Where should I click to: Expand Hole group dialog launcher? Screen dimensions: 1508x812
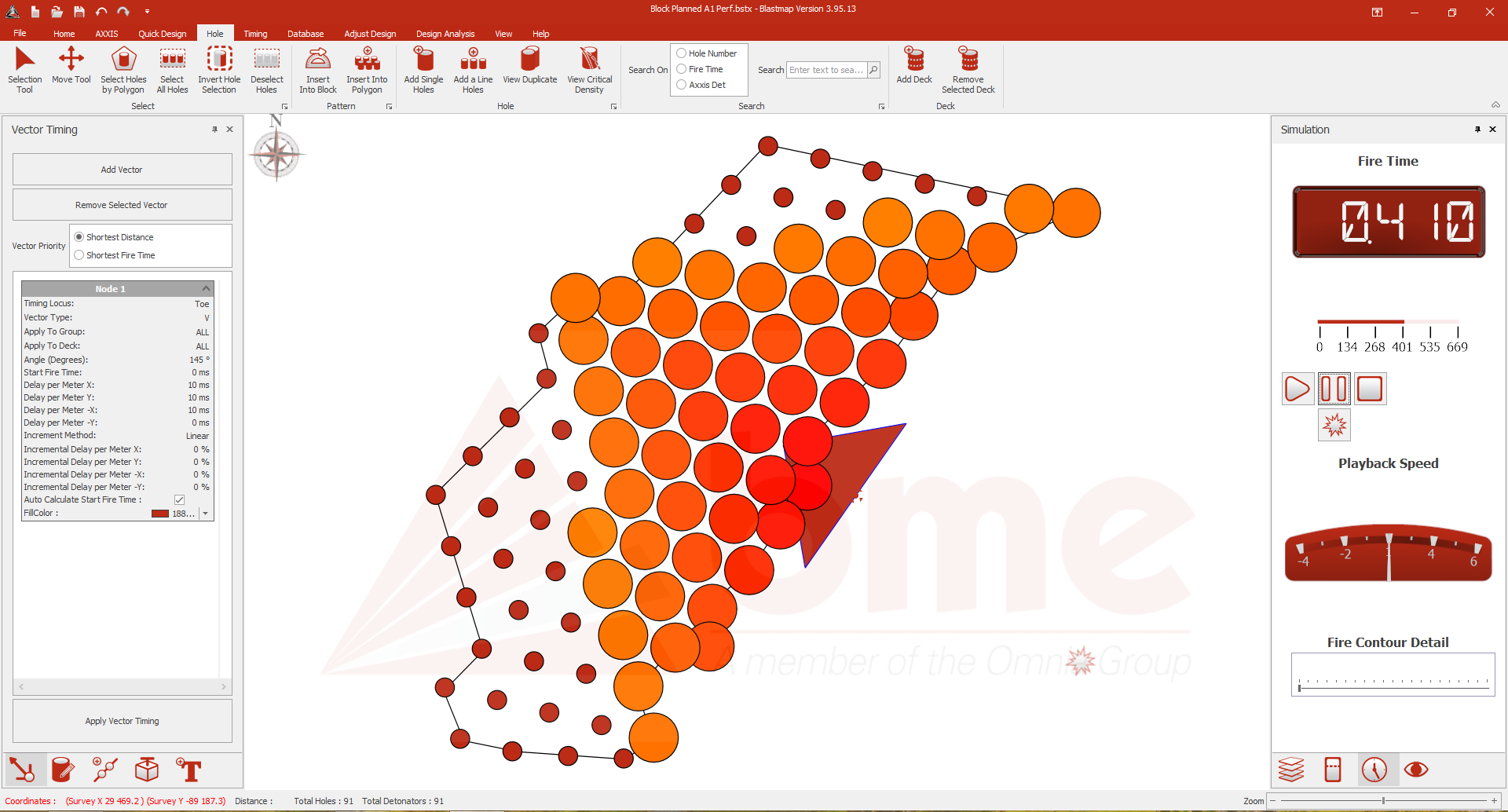click(x=613, y=107)
